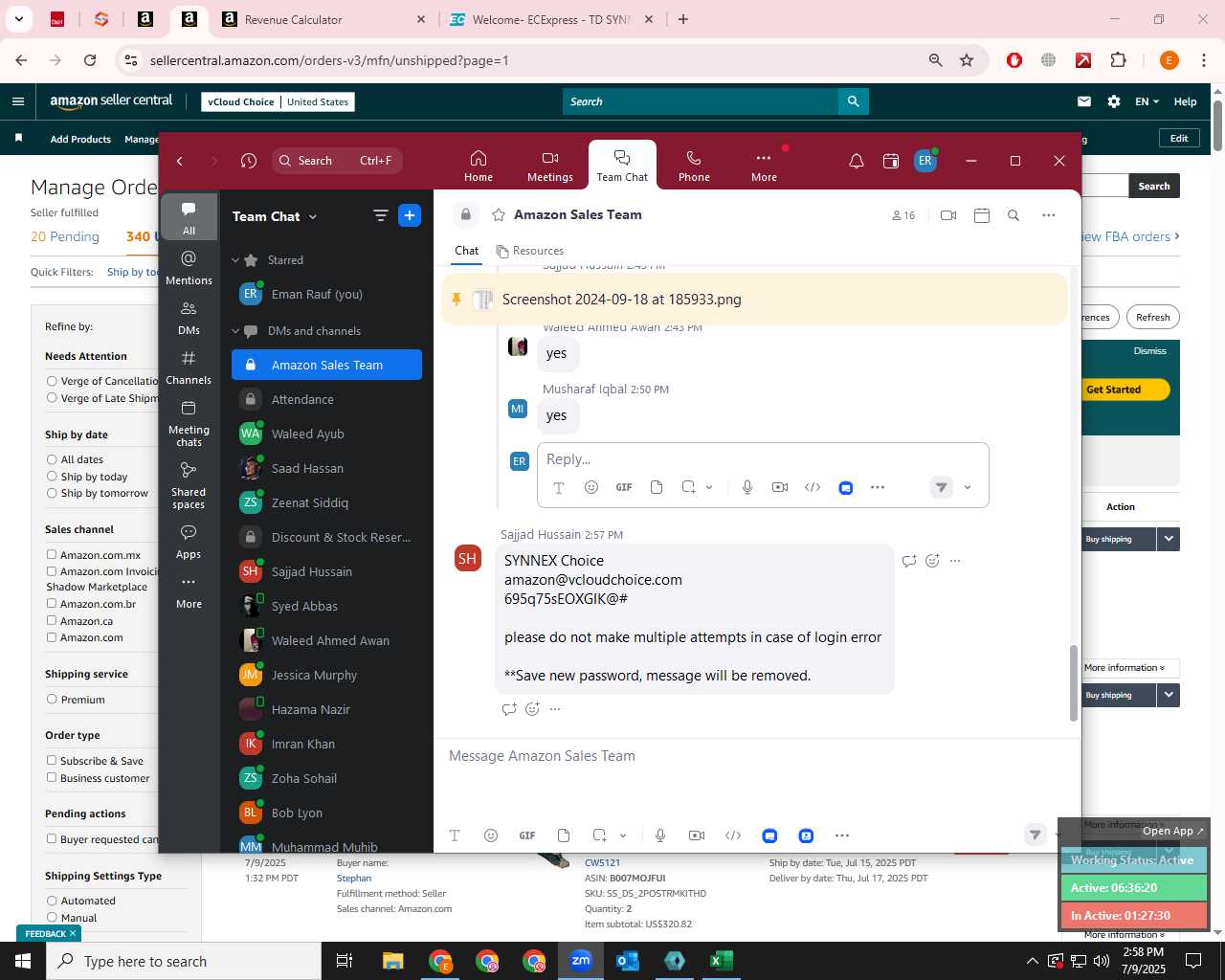This screenshot has height=980, width=1225.
Task: Go back using Zoom back arrow
Action: coord(180,161)
